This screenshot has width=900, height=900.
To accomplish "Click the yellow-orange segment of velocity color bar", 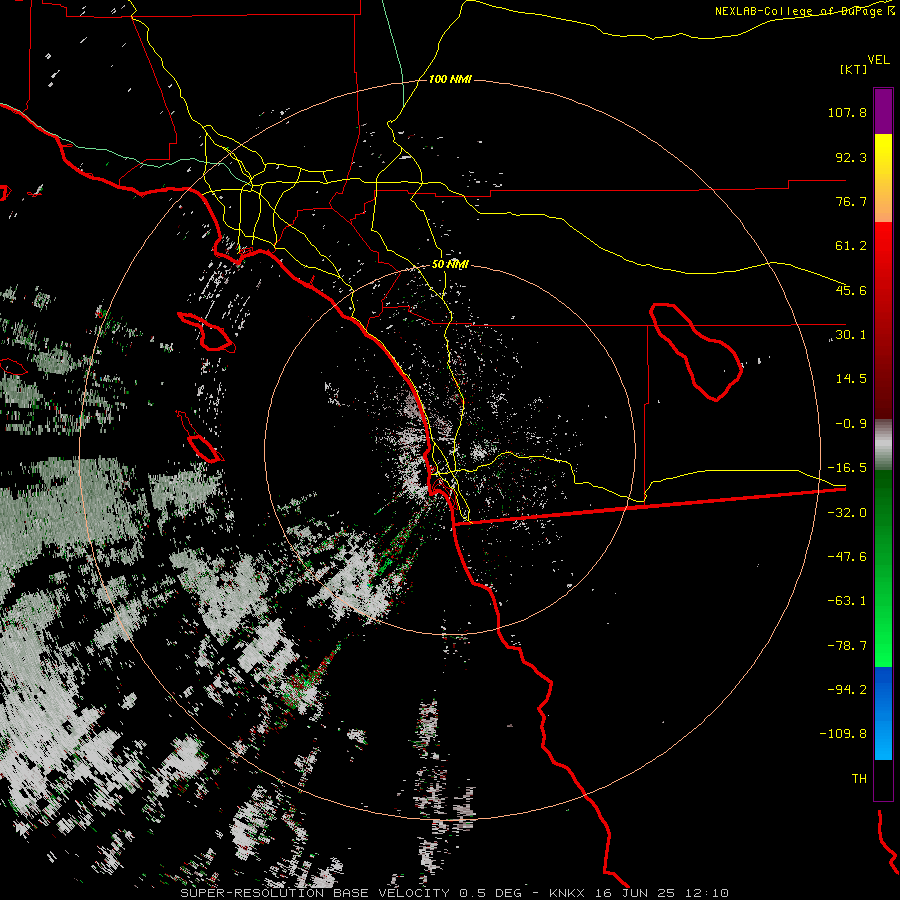I will (x=883, y=178).
